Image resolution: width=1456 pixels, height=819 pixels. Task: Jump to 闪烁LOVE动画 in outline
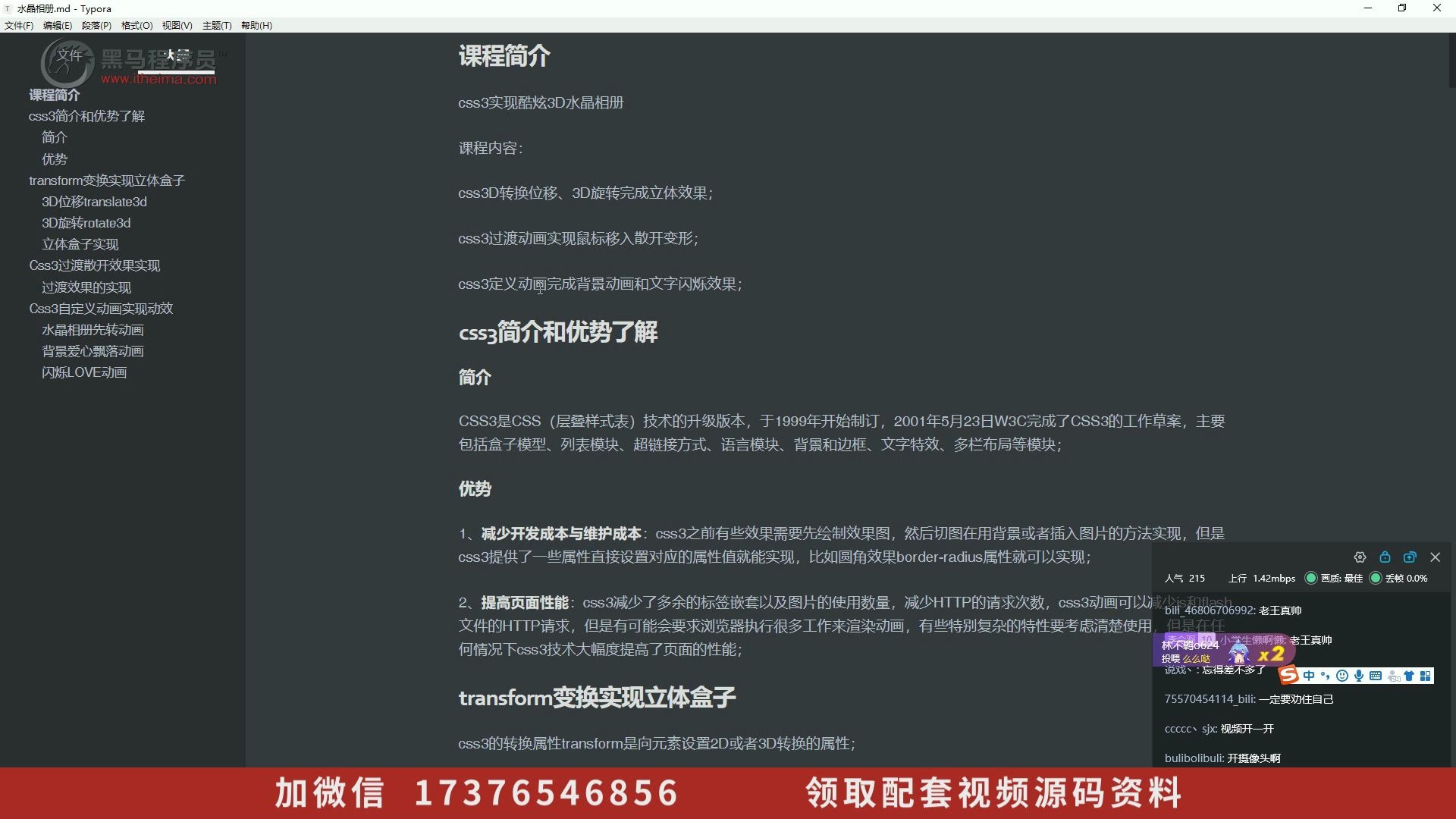[x=84, y=372]
